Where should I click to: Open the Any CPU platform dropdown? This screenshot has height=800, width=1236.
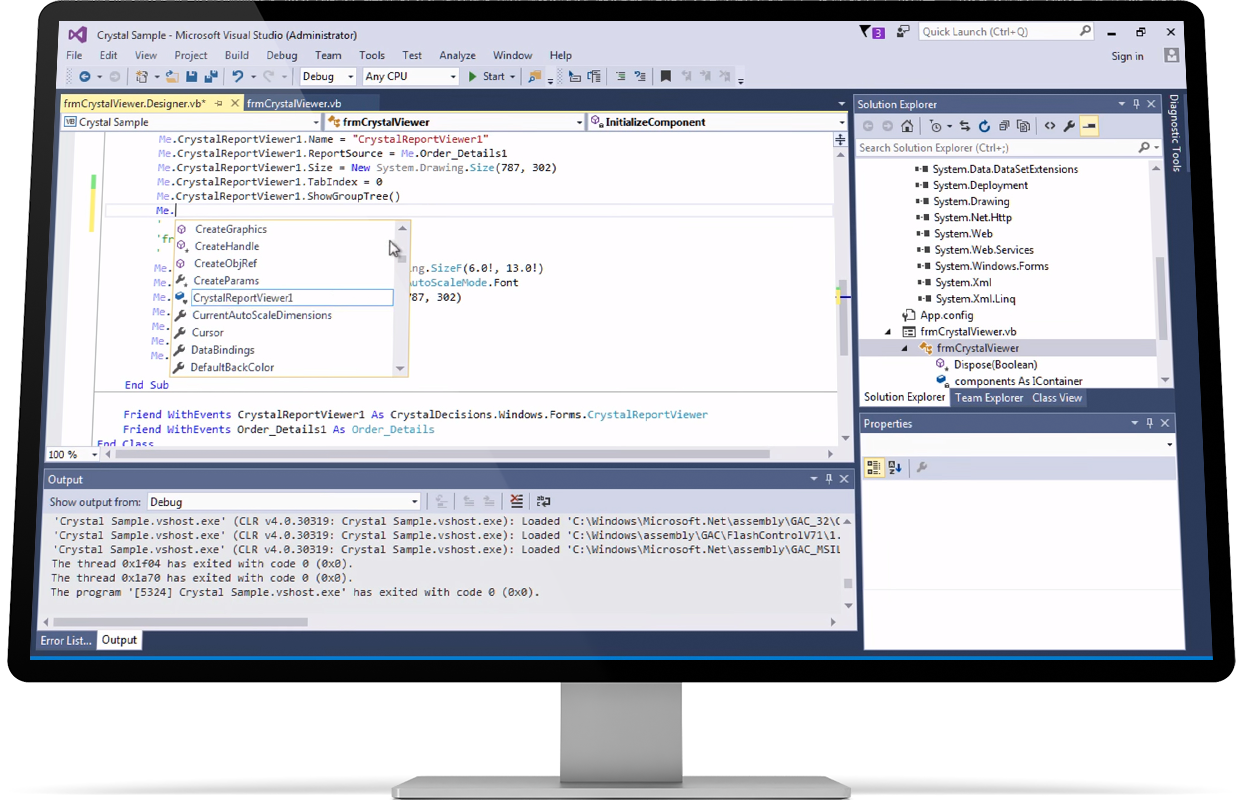pos(410,77)
